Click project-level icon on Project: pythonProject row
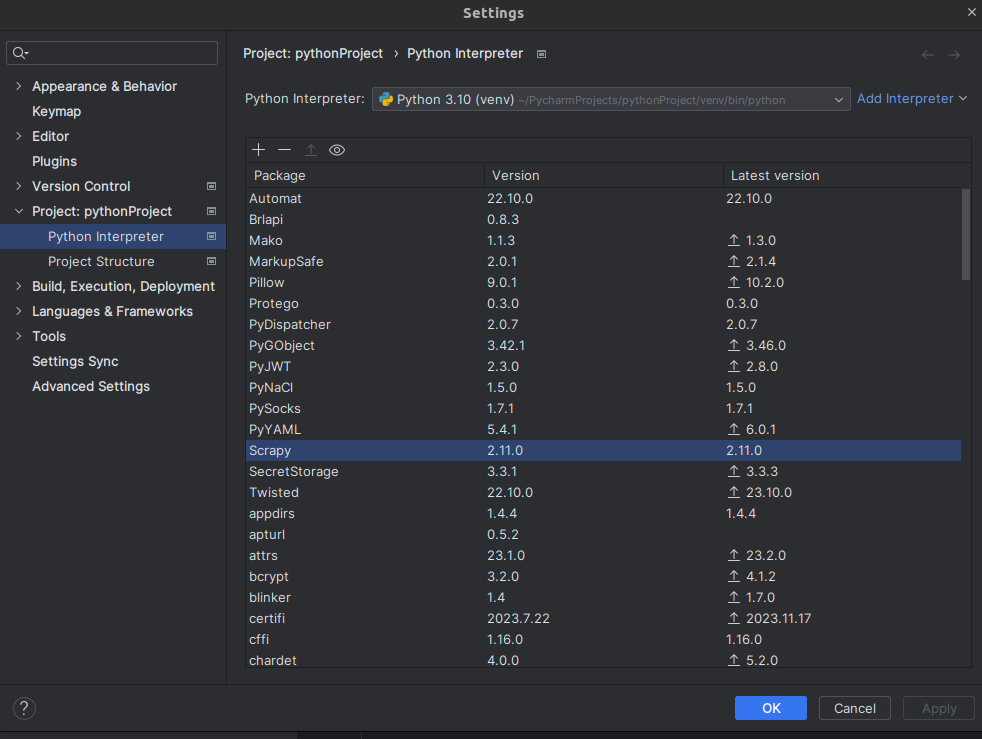 [212, 211]
